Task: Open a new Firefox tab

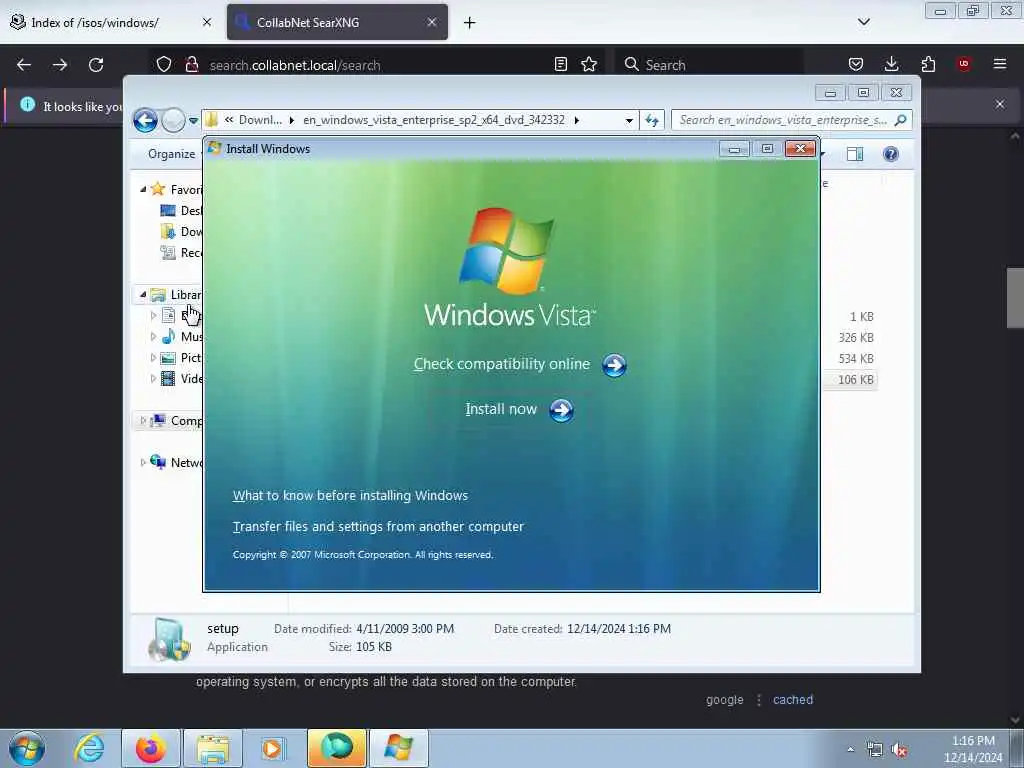Action: coord(470,23)
